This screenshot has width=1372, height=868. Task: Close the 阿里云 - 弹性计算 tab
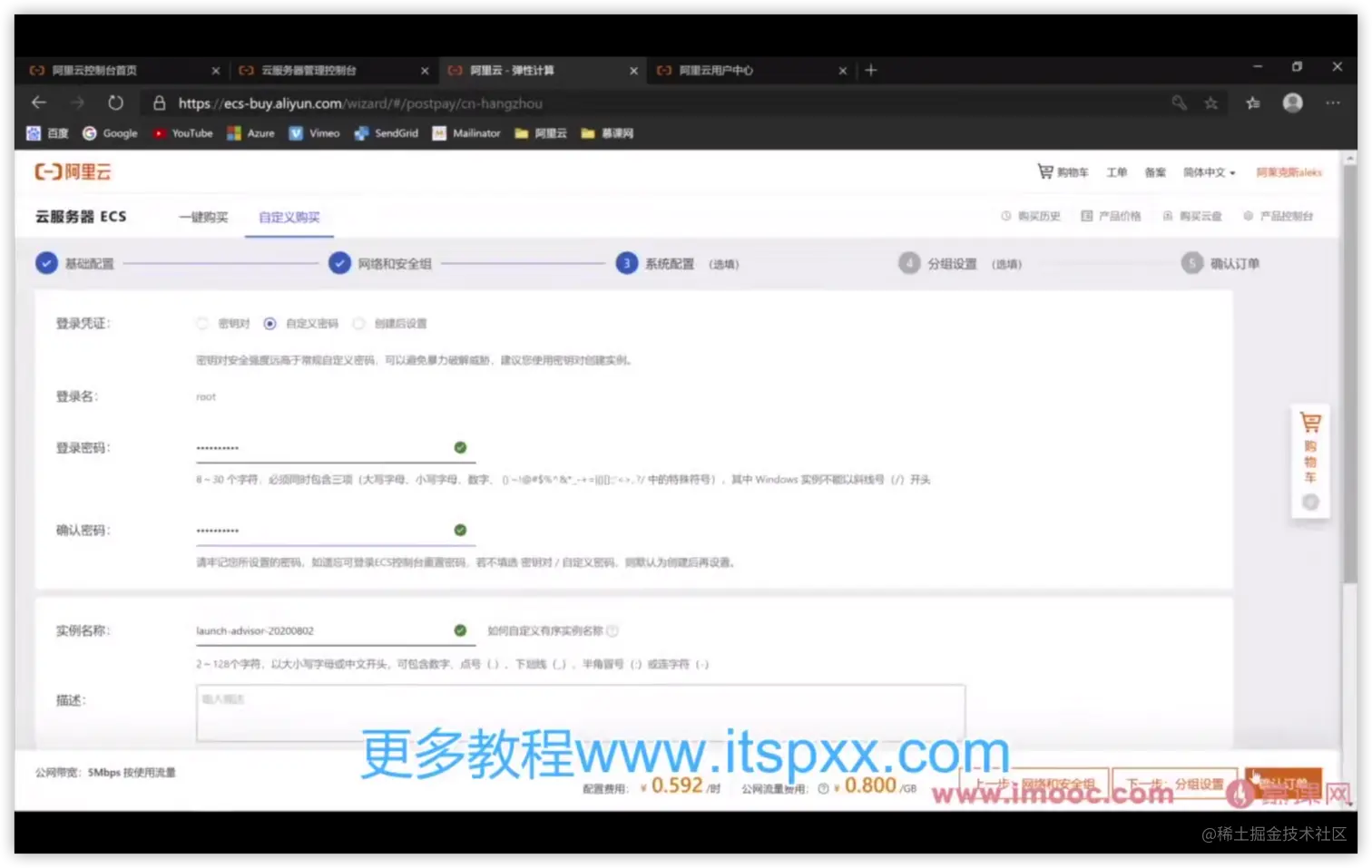pos(633,70)
